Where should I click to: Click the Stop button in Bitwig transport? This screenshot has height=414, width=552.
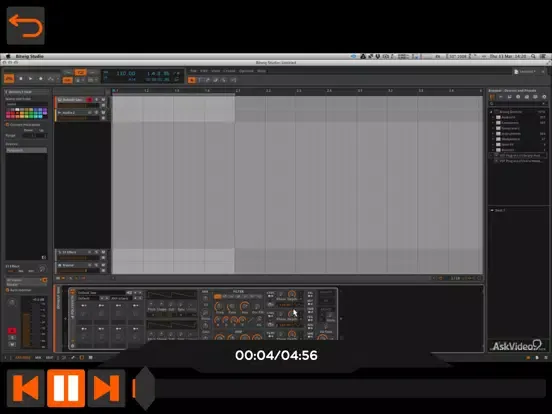pos(21,79)
